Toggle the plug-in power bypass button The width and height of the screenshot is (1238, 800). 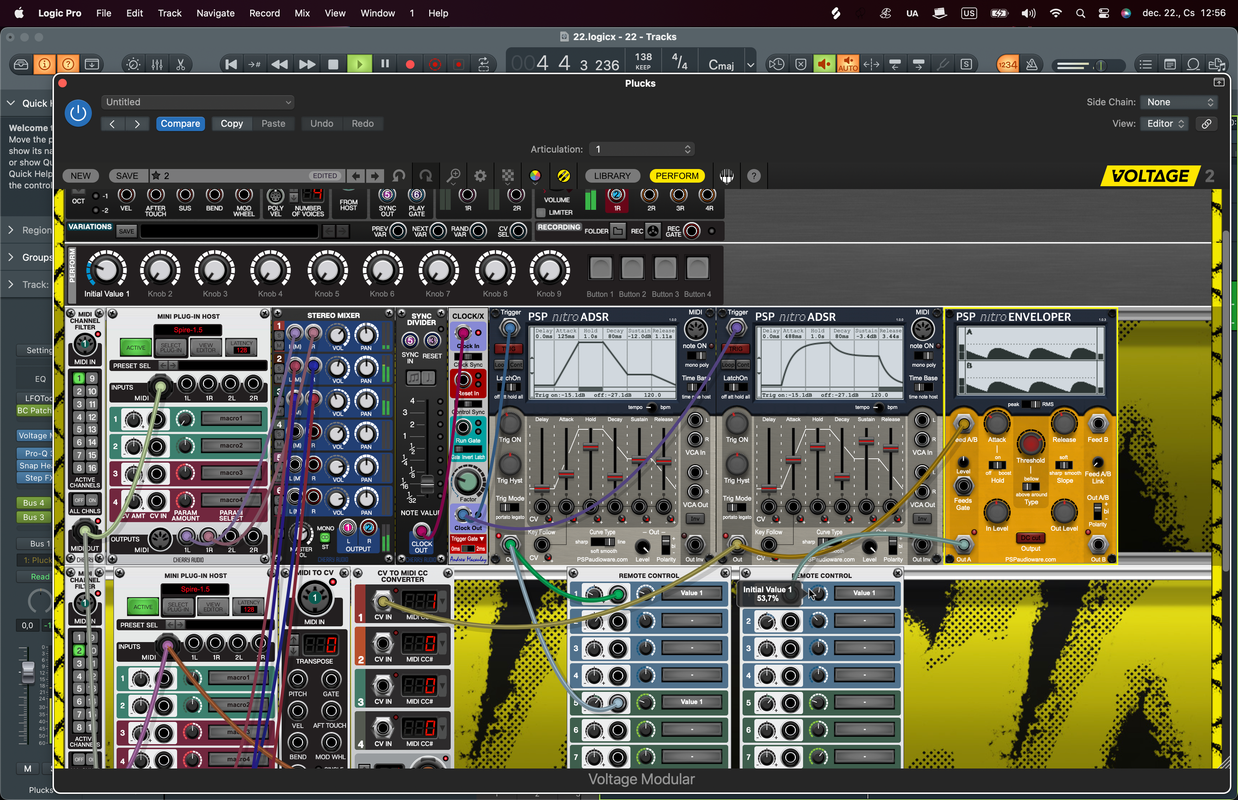pyautogui.click(x=78, y=113)
